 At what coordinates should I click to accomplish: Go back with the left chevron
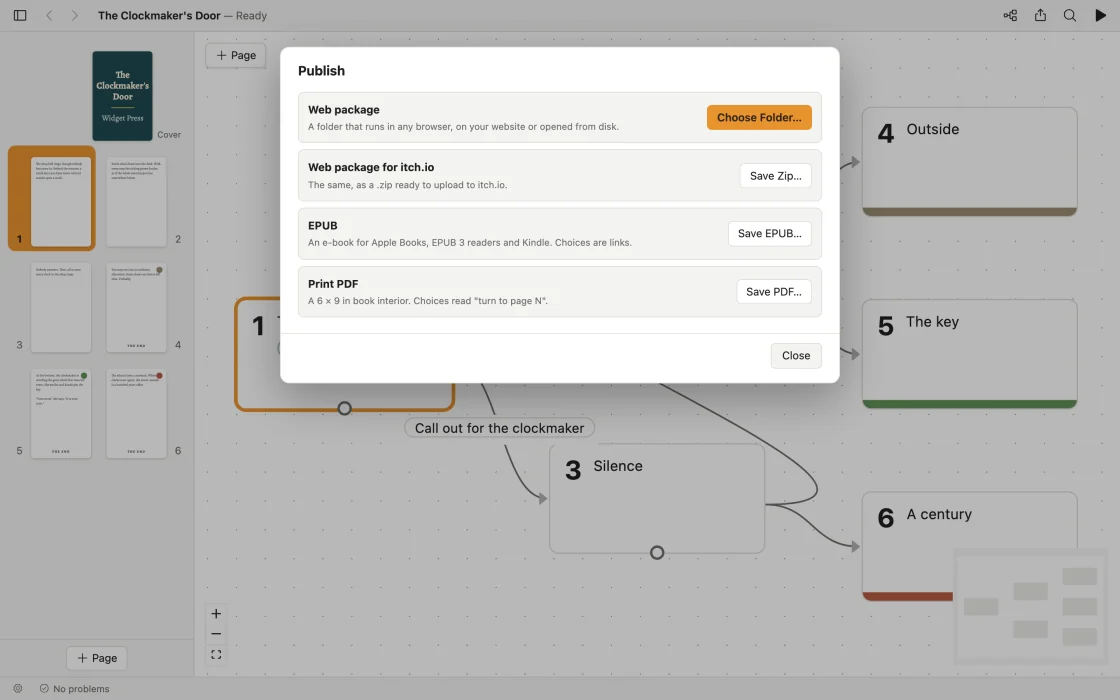(49, 15)
